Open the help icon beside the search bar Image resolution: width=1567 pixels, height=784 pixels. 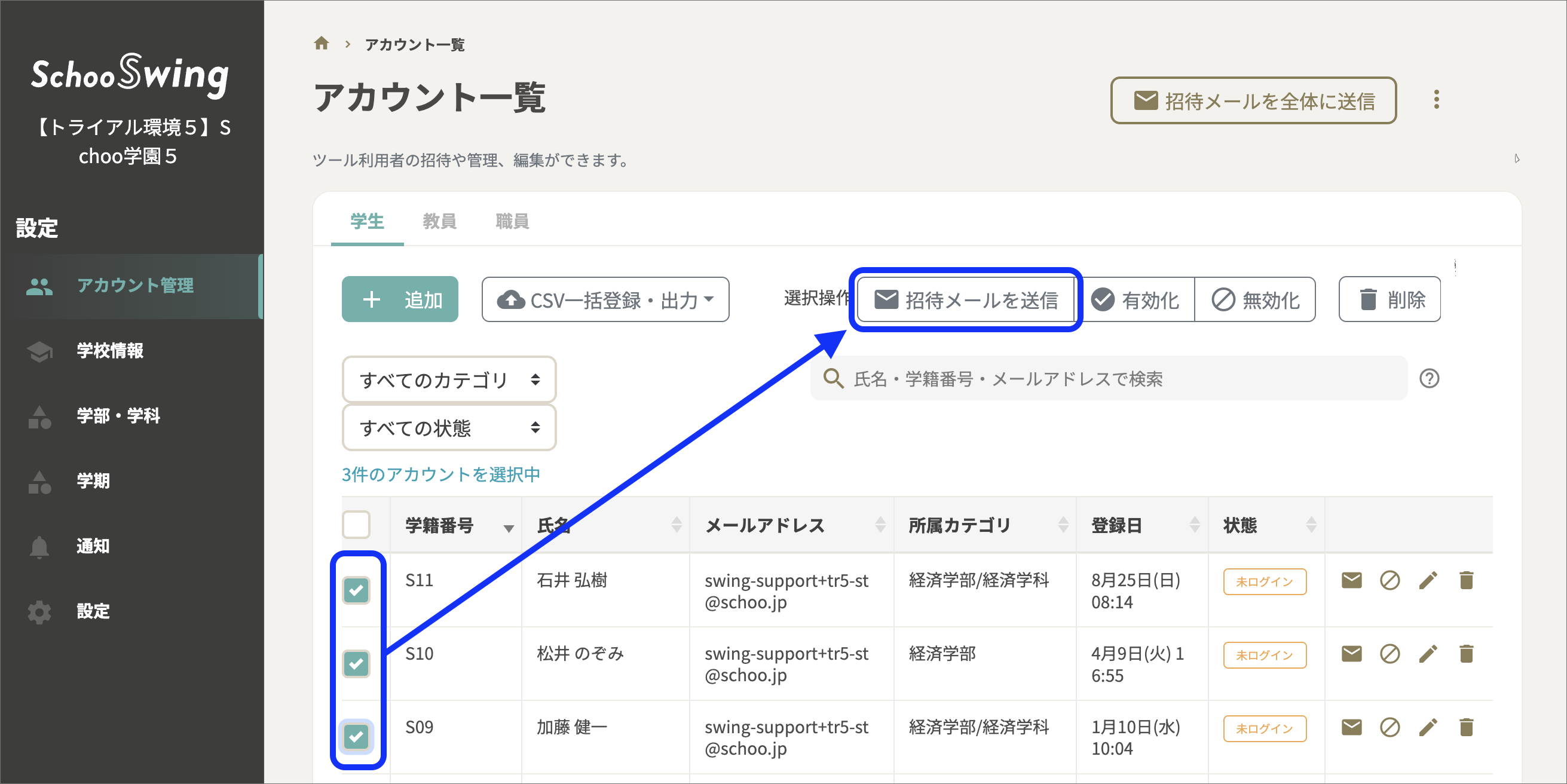1431,379
